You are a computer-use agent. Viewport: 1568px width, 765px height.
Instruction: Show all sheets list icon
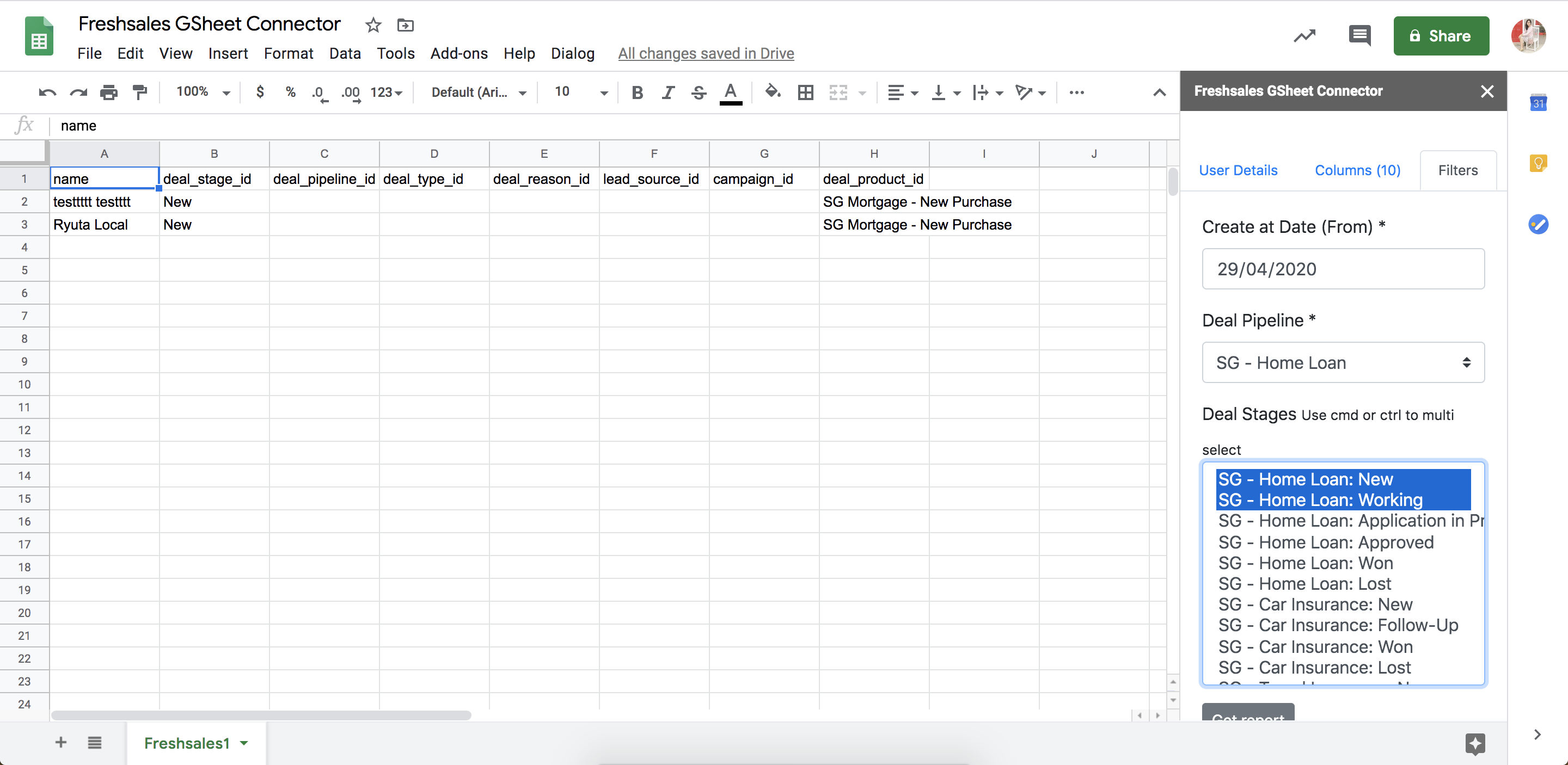94,742
